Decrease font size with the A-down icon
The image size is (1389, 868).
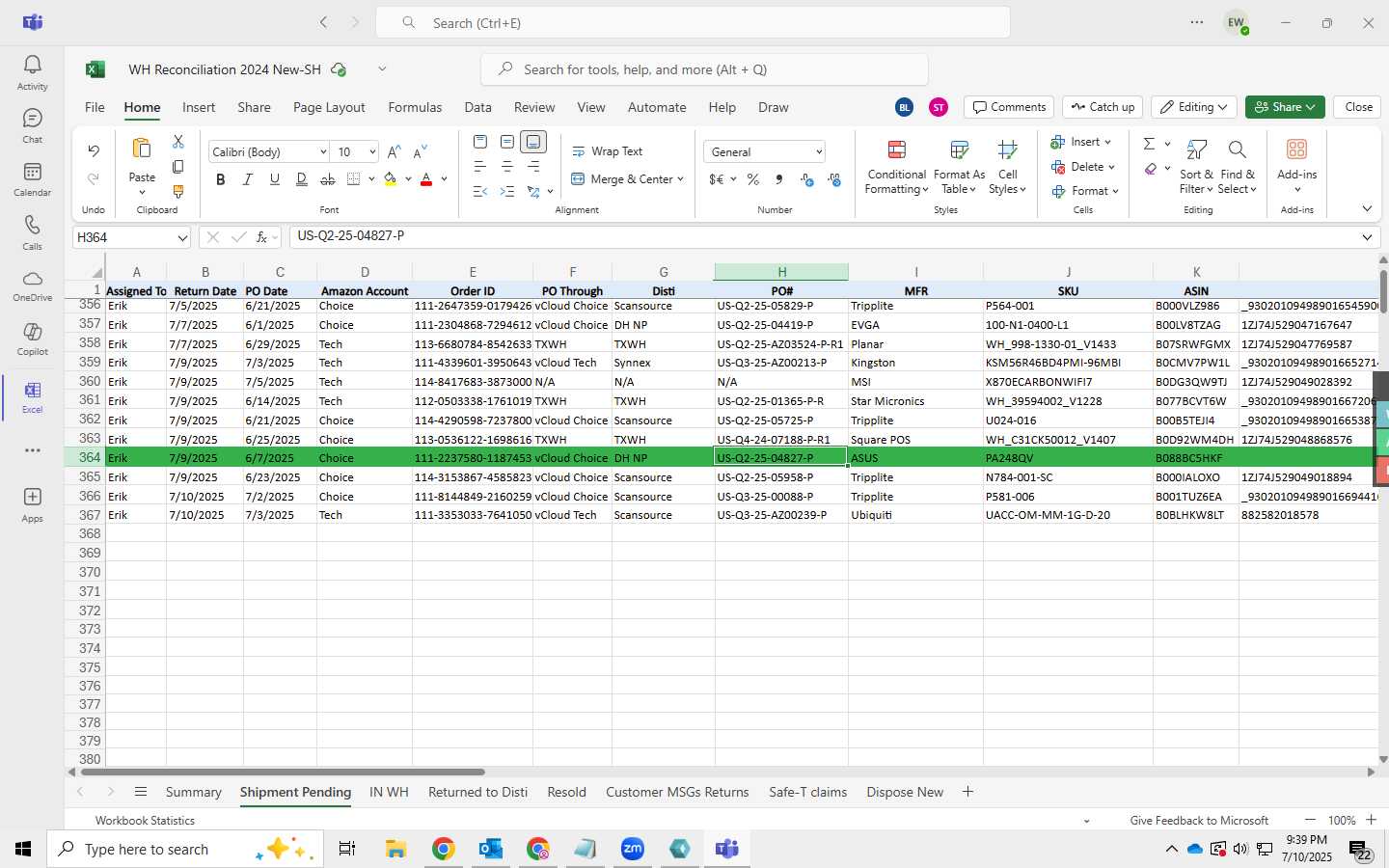420,152
